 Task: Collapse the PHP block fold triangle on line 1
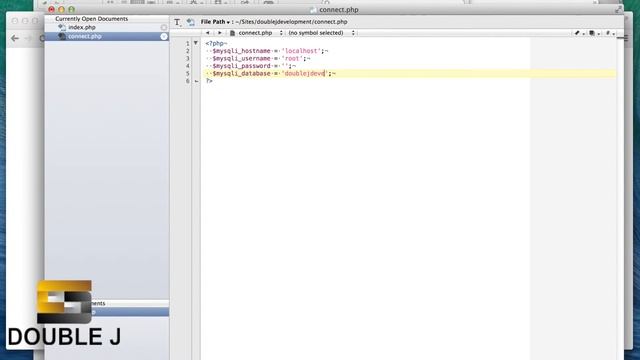pos(196,43)
